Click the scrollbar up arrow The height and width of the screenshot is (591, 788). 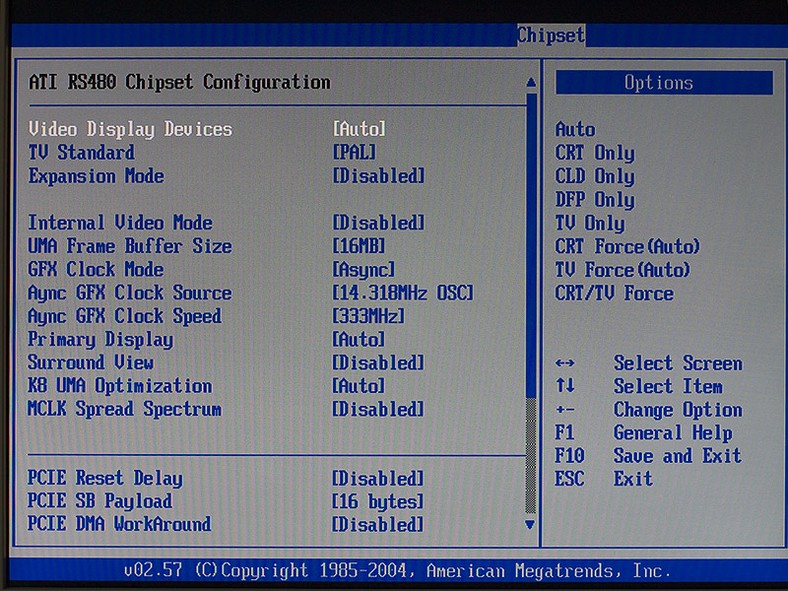pos(531,82)
